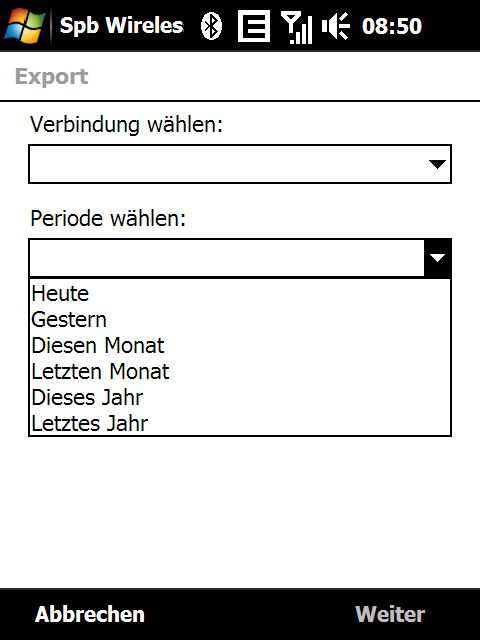Choose Gestern in the dropdown list

(240, 320)
